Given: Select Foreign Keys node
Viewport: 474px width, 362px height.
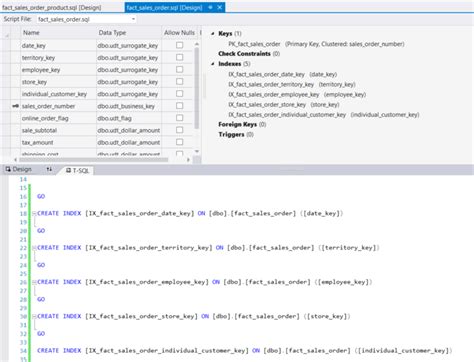Looking at the screenshot, I should pyautogui.click(x=242, y=124).
